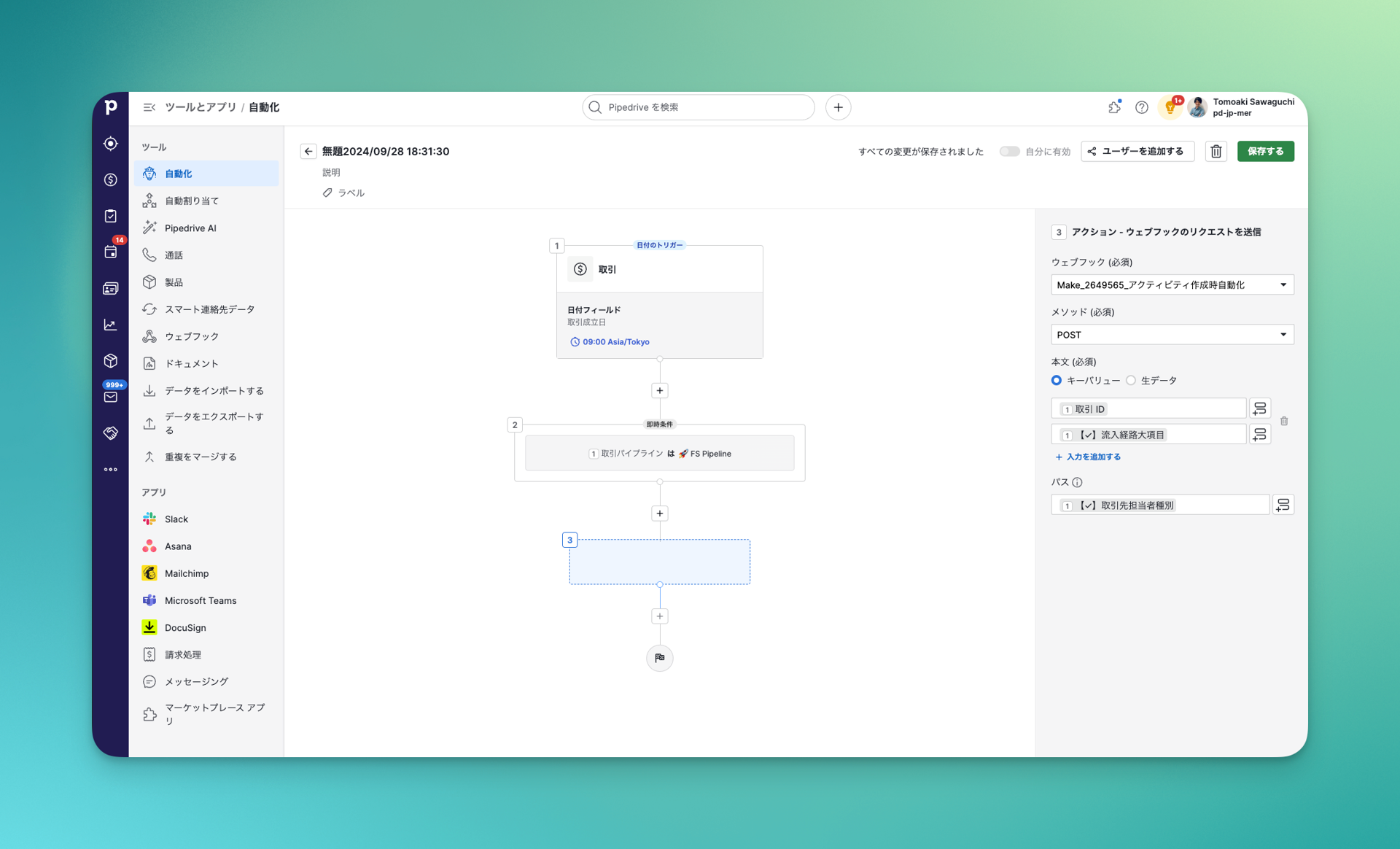Select the 取引 trigger card

point(660,301)
